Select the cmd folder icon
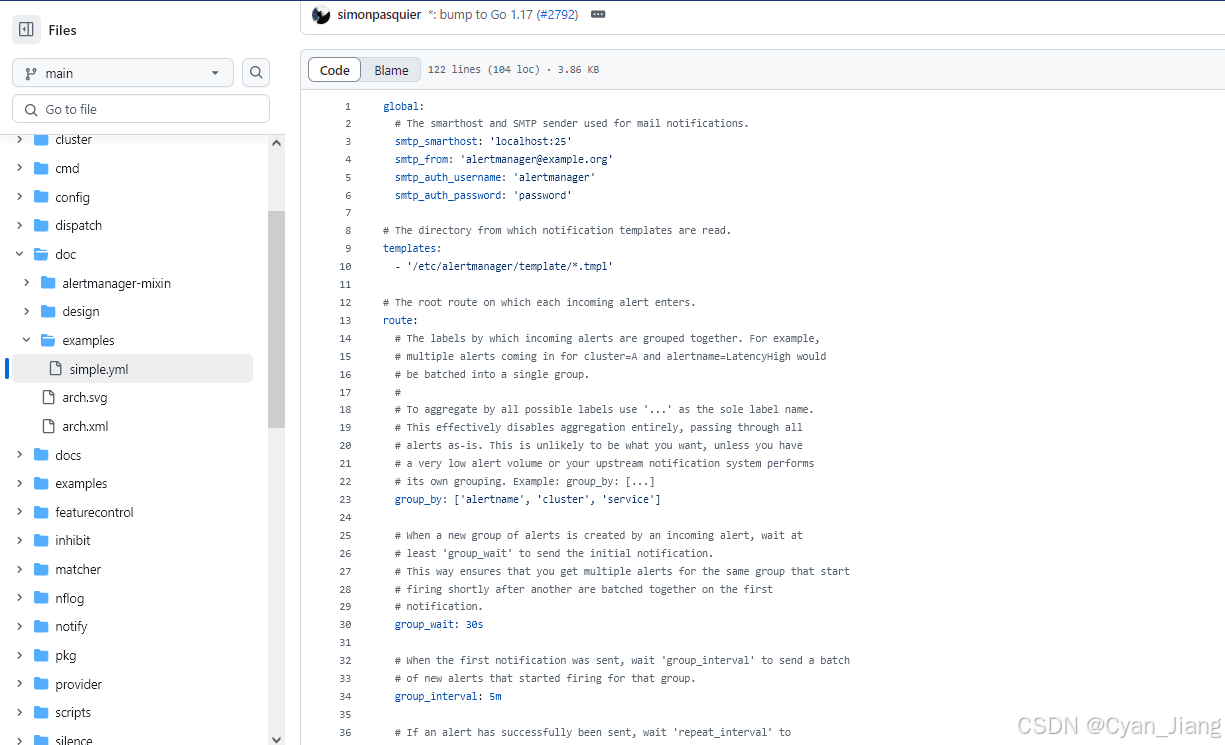This screenshot has width=1225, height=745. (x=41, y=168)
